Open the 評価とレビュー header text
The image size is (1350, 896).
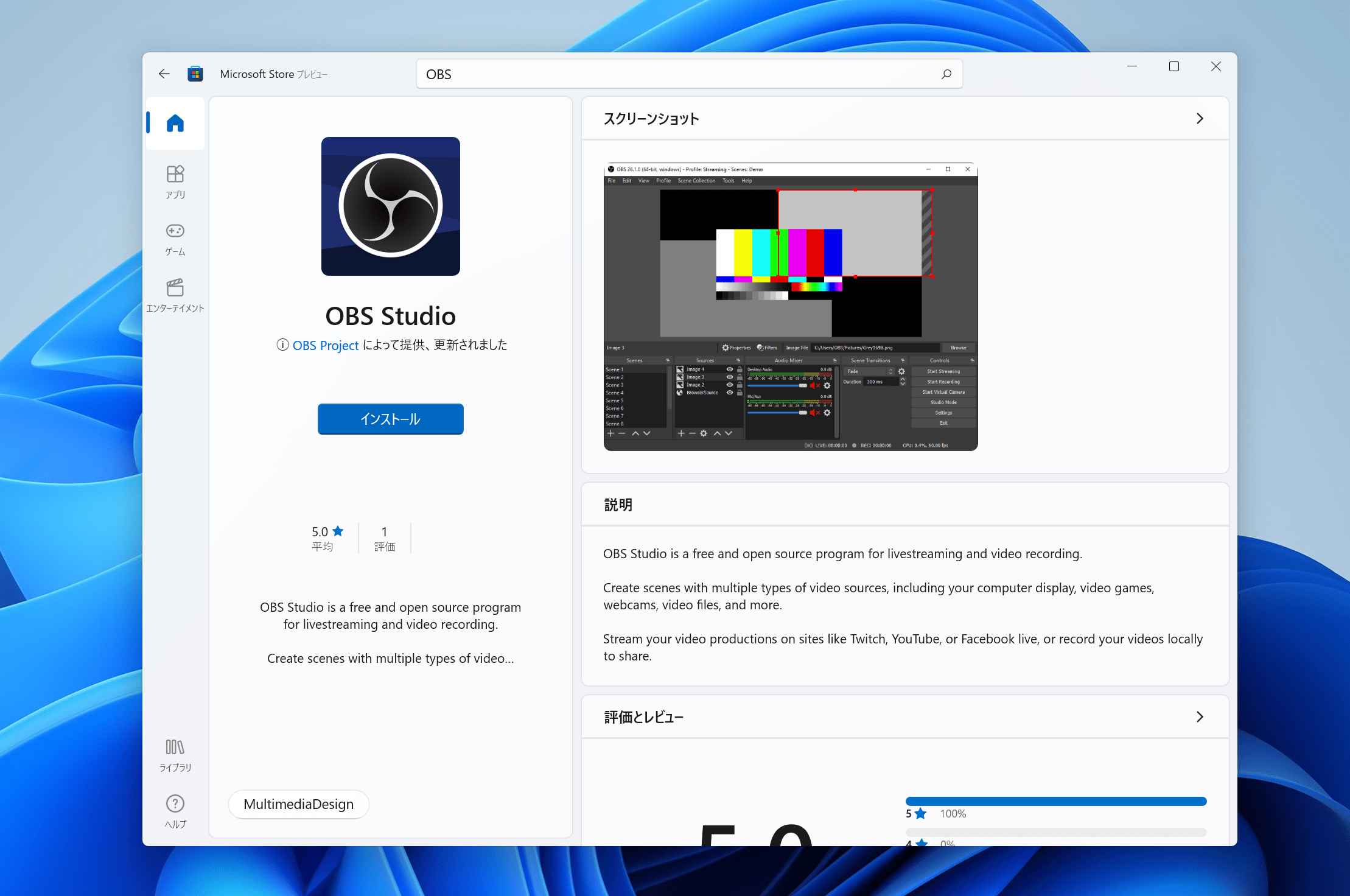pyautogui.click(x=644, y=717)
